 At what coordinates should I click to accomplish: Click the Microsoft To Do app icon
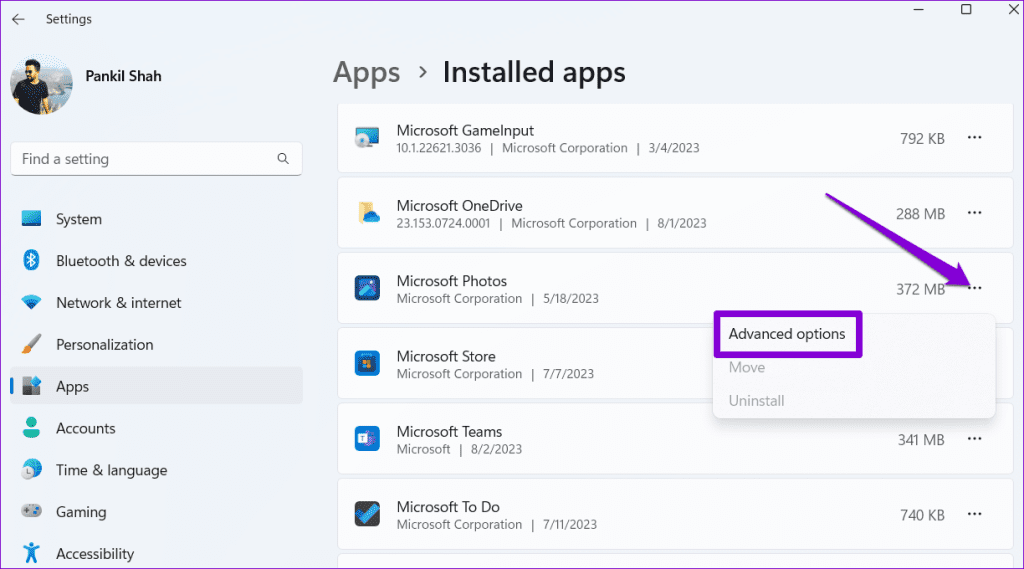coord(367,514)
